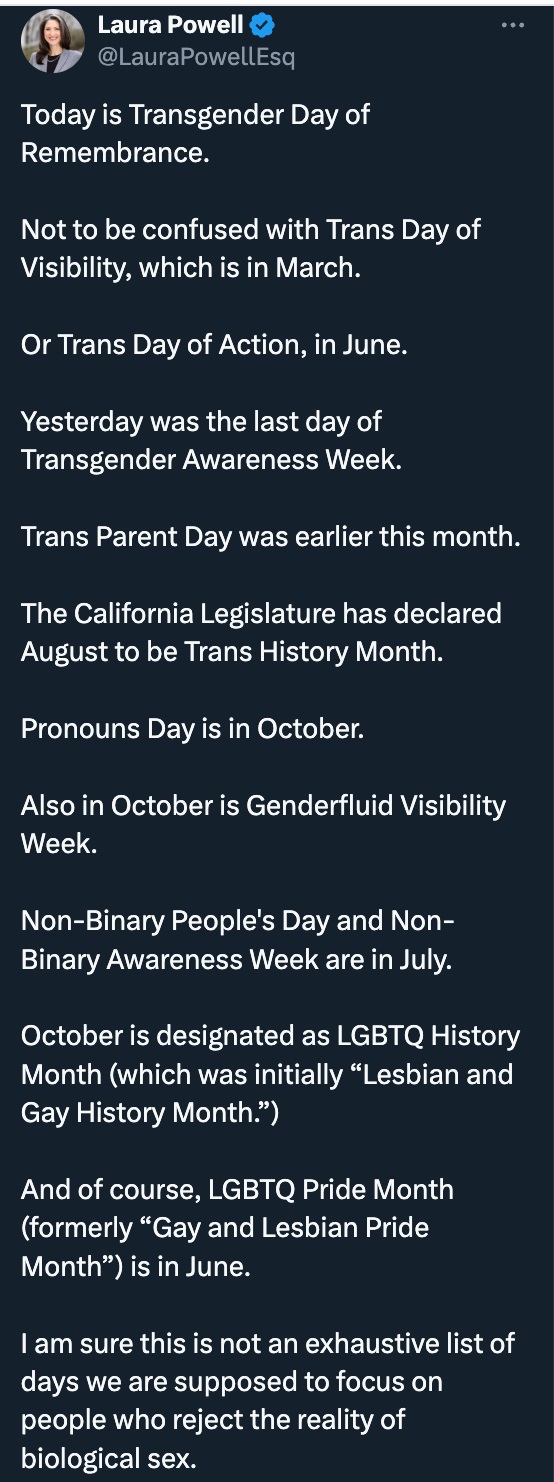Image resolution: width=554 pixels, height=1482 pixels.
Task: Click the Laura Powell display name
Action: [x=170, y=26]
